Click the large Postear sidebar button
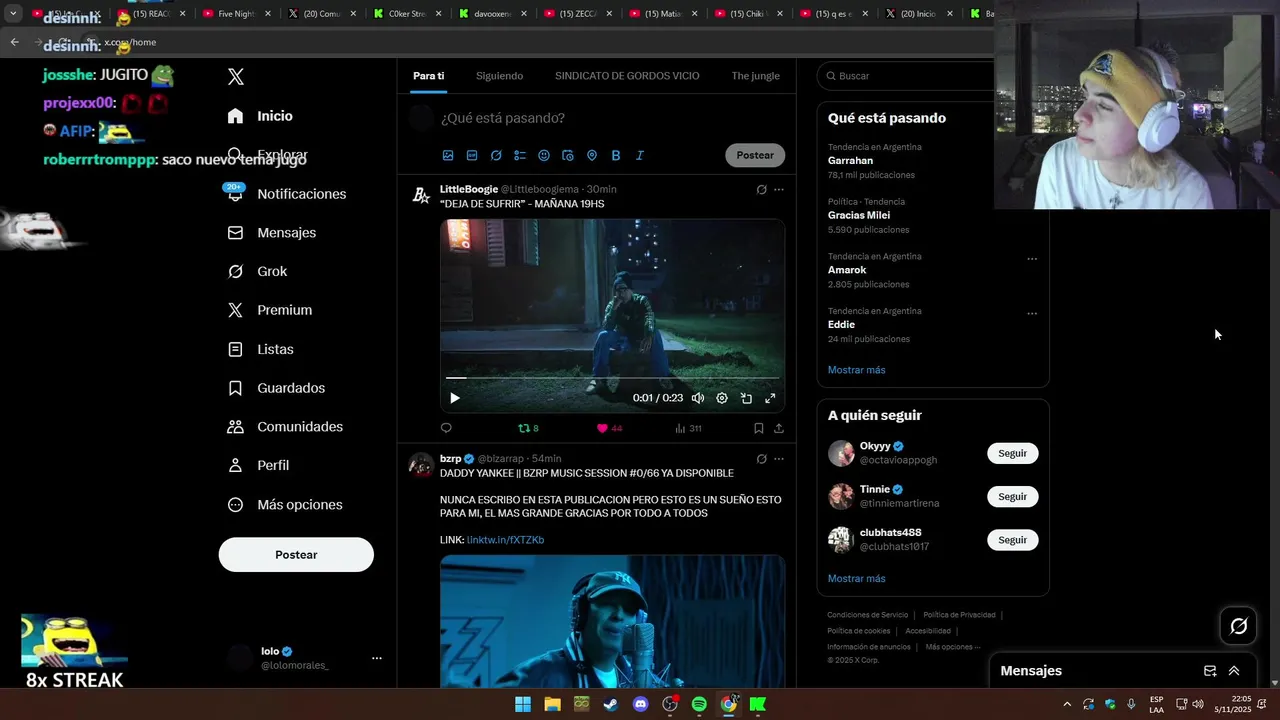The image size is (1280, 720). (296, 555)
